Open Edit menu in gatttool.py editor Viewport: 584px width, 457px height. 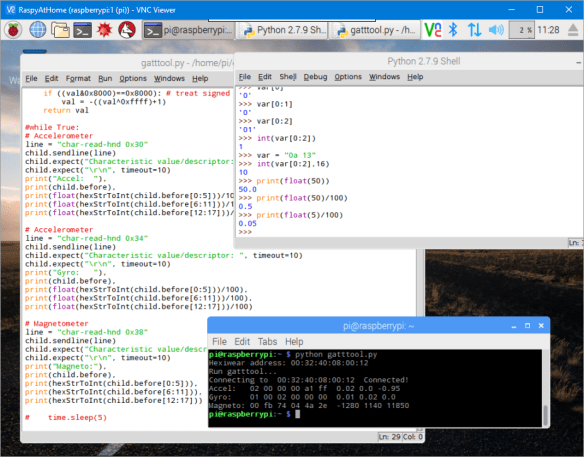[51, 78]
